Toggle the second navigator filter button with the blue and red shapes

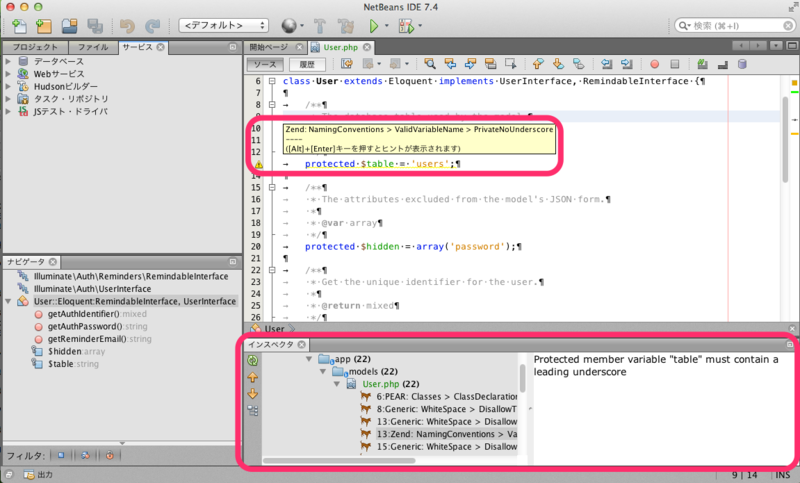point(85,455)
